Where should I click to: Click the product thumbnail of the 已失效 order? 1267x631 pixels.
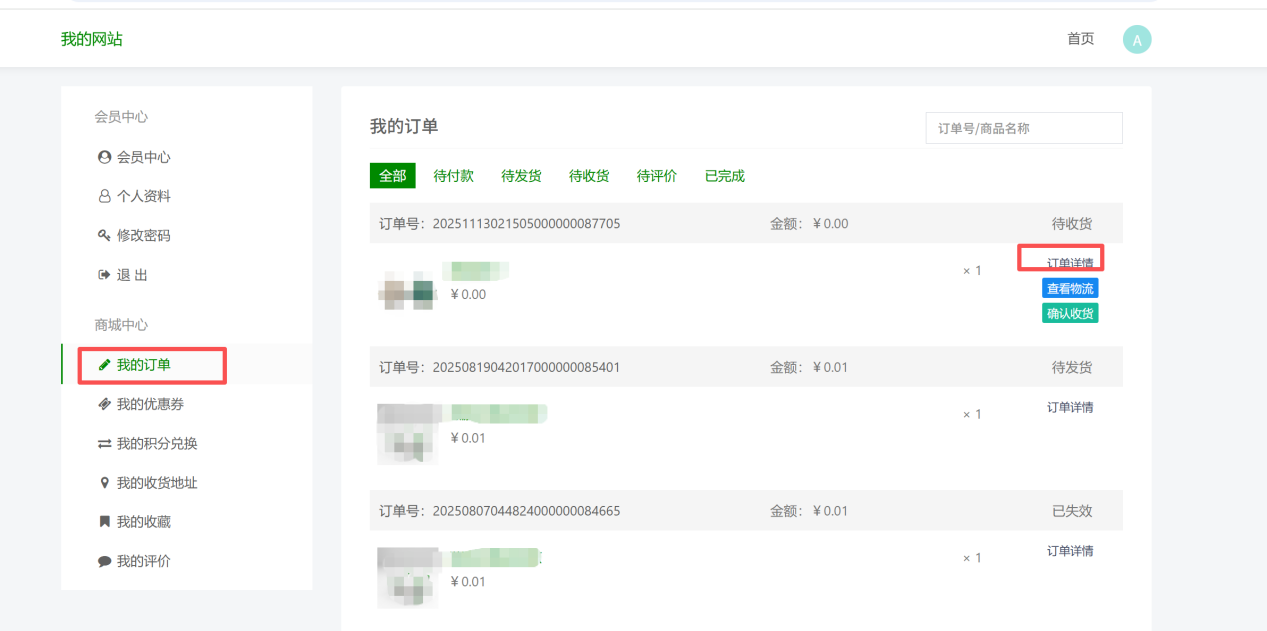click(x=408, y=577)
